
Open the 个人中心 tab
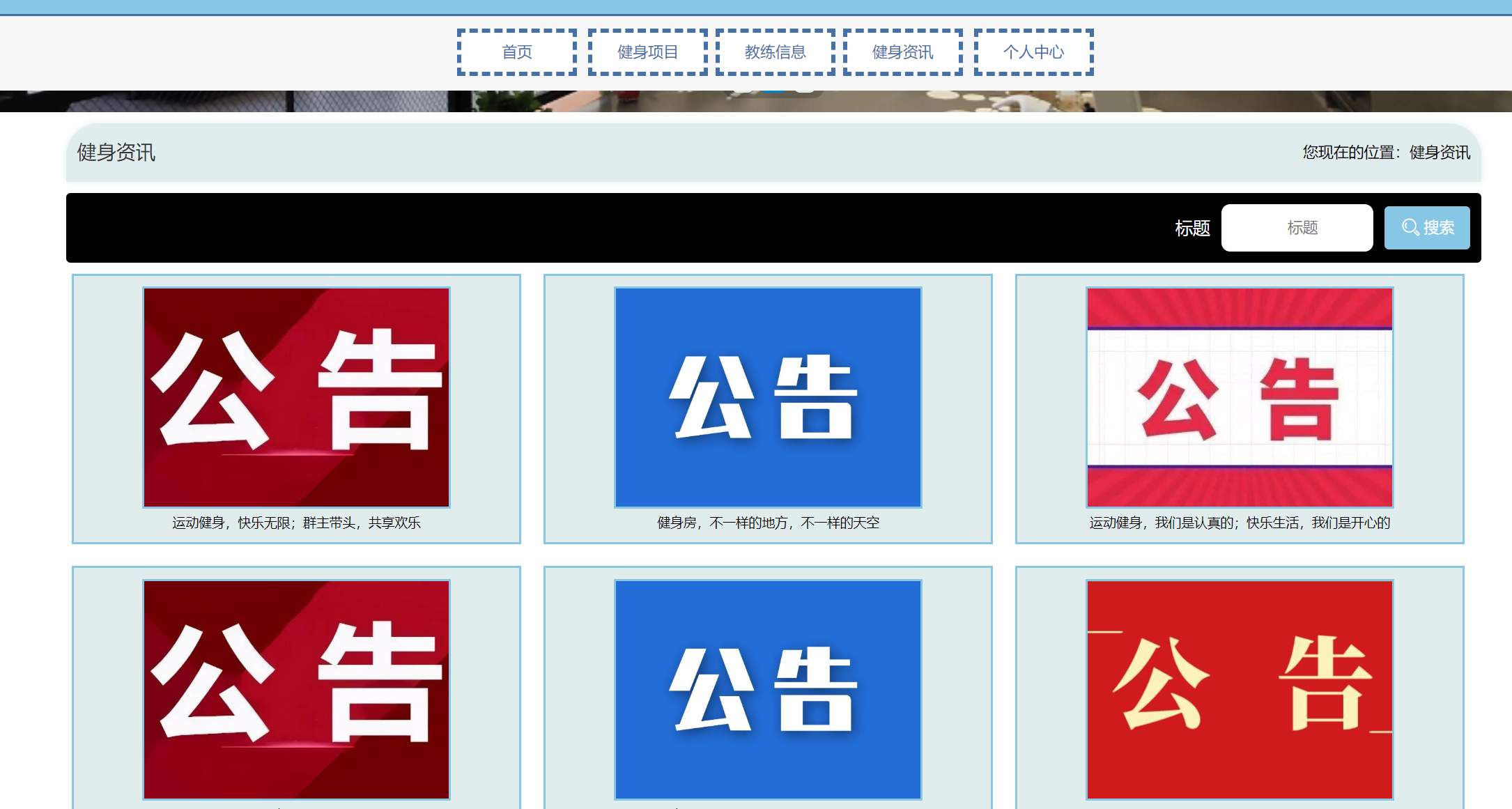click(x=1033, y=52)
